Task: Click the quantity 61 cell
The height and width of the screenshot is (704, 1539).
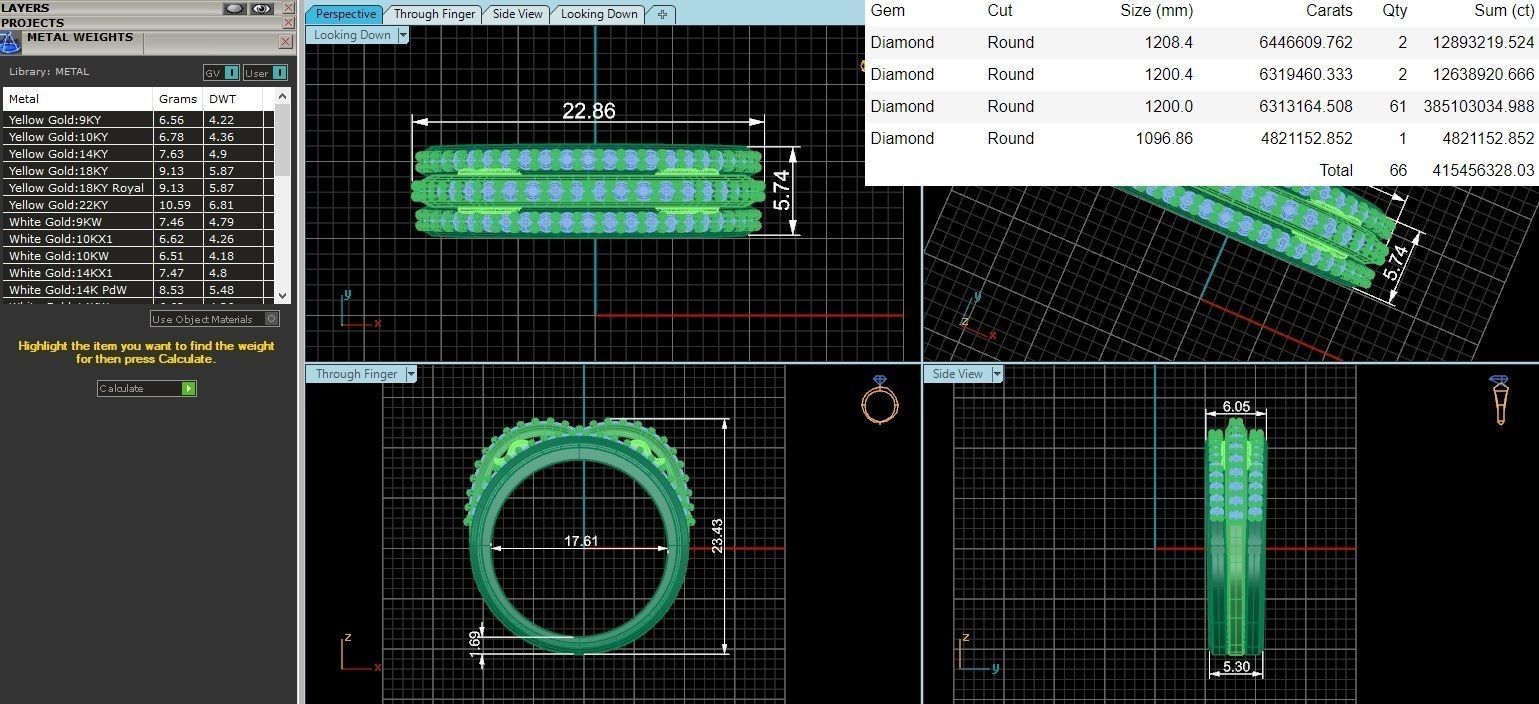Action: tap(1397, 107)
